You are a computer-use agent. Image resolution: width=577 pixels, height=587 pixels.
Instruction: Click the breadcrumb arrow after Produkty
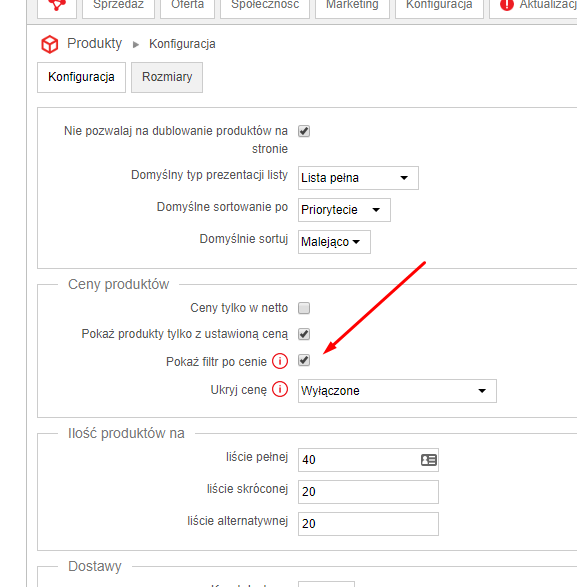[x=136, y=45]
